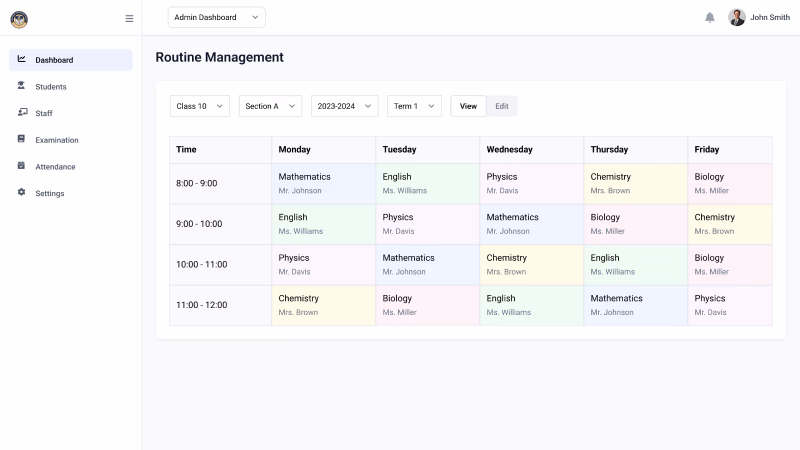Click Monday 9:00 English cell
800x450 pixels.
(324, 224)
